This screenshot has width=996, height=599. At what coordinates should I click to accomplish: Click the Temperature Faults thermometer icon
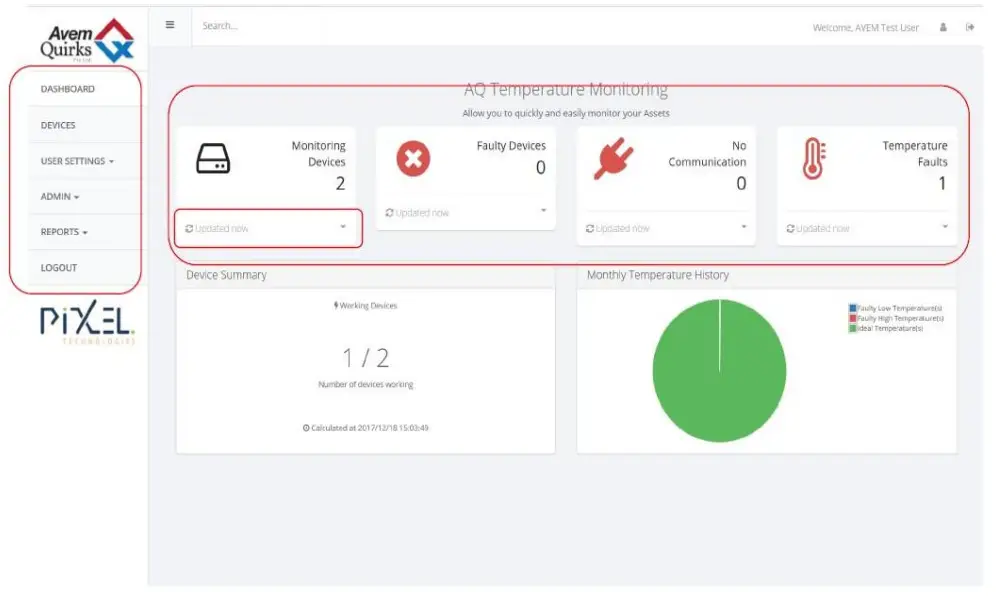(815, 158)
